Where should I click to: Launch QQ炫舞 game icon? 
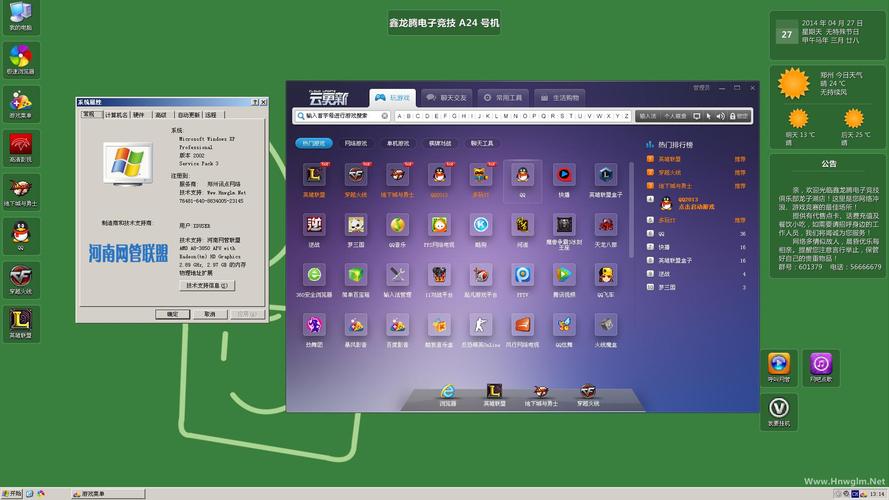click(564, 325)
